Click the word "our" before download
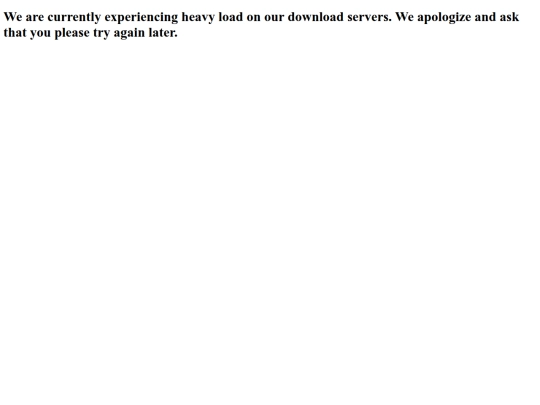Screen dimensions: 540x405 tap(274, 17)
